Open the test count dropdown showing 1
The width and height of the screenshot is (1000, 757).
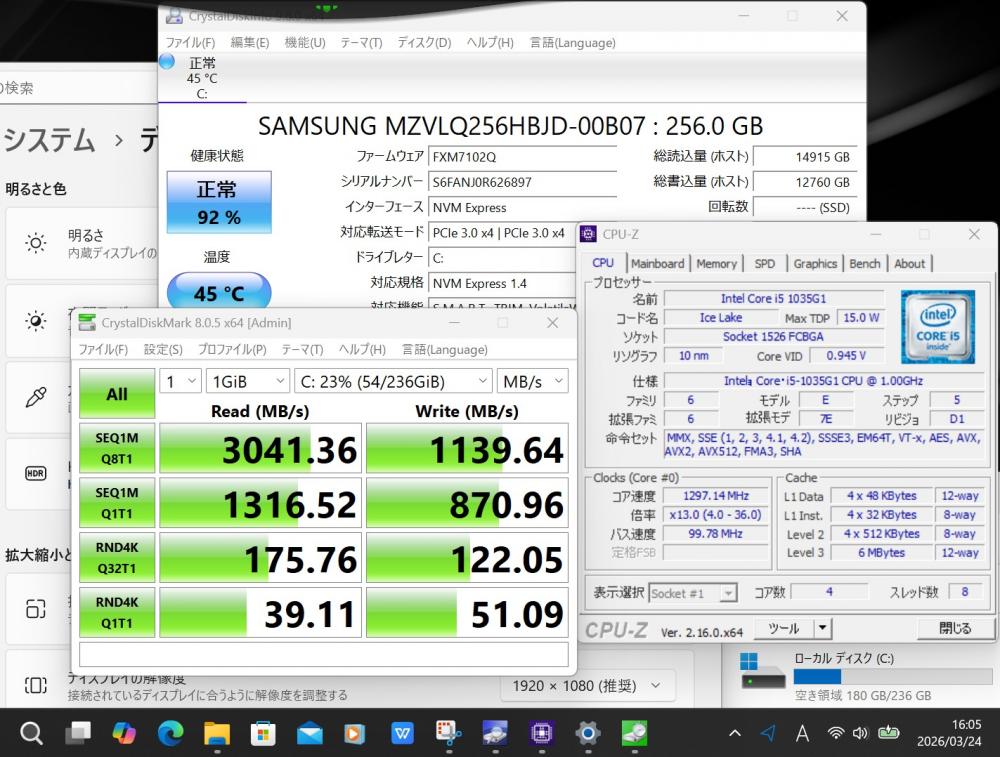(x=180, y=381)
